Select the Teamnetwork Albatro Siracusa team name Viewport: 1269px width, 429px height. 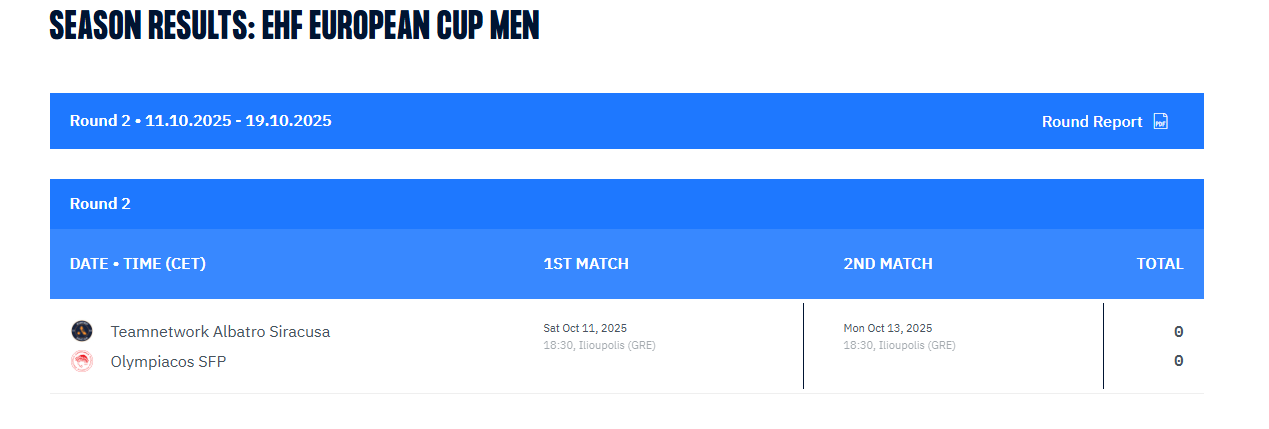coord(220,331)
